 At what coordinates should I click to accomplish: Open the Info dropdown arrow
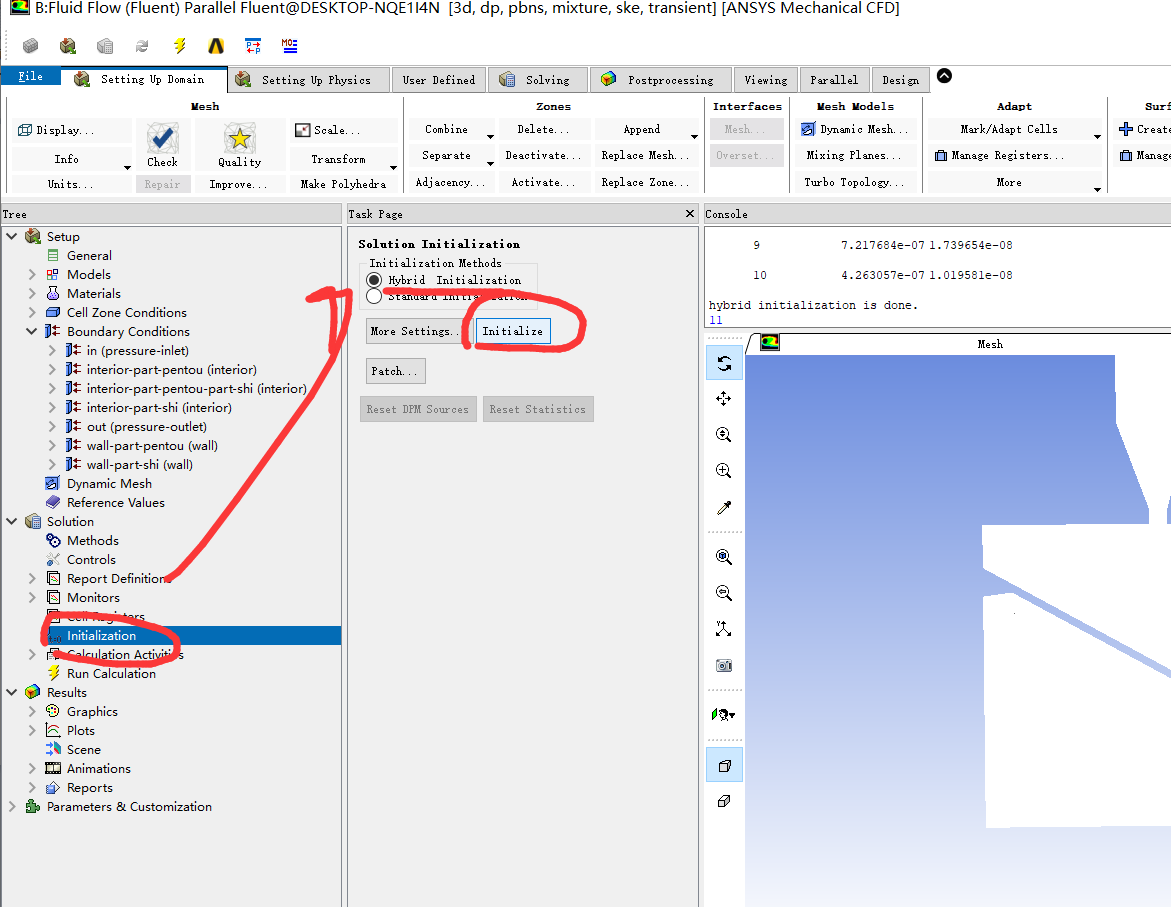pos(126,167)
